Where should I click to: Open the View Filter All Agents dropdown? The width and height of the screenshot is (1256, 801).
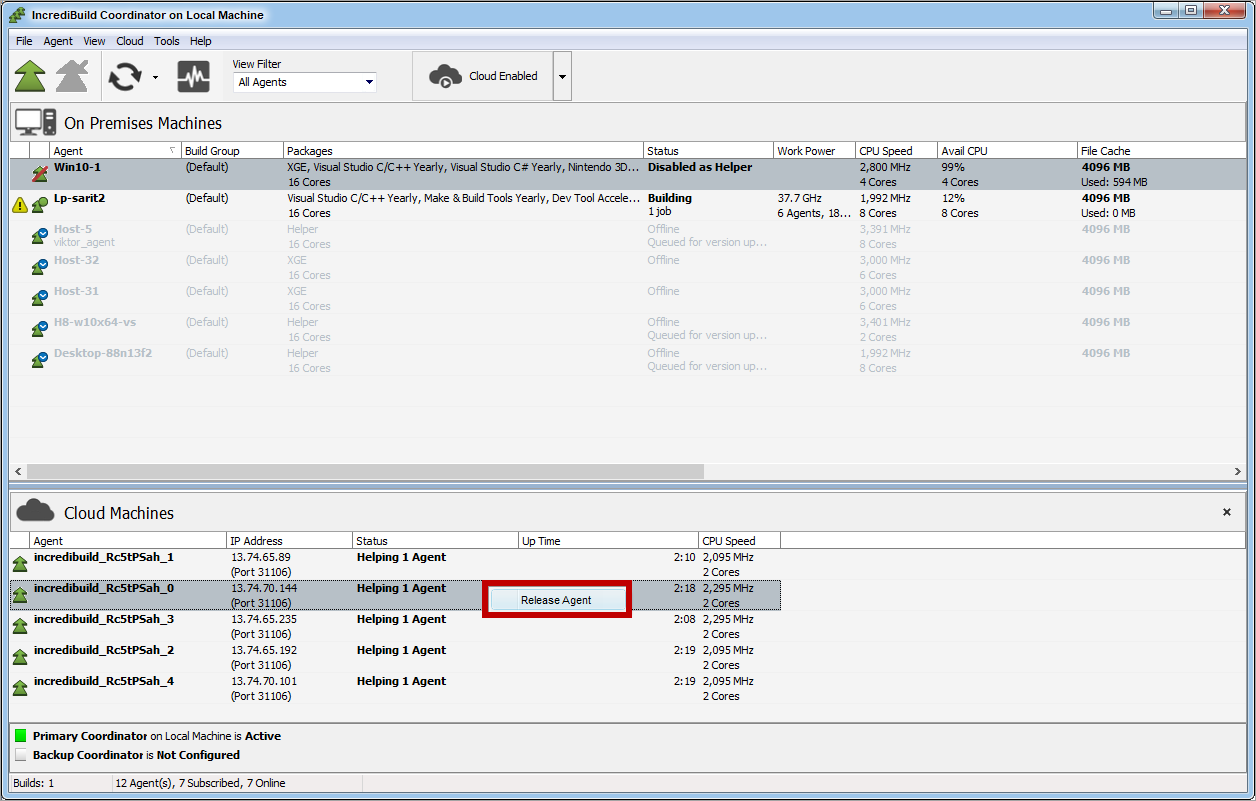click(305, 82)
